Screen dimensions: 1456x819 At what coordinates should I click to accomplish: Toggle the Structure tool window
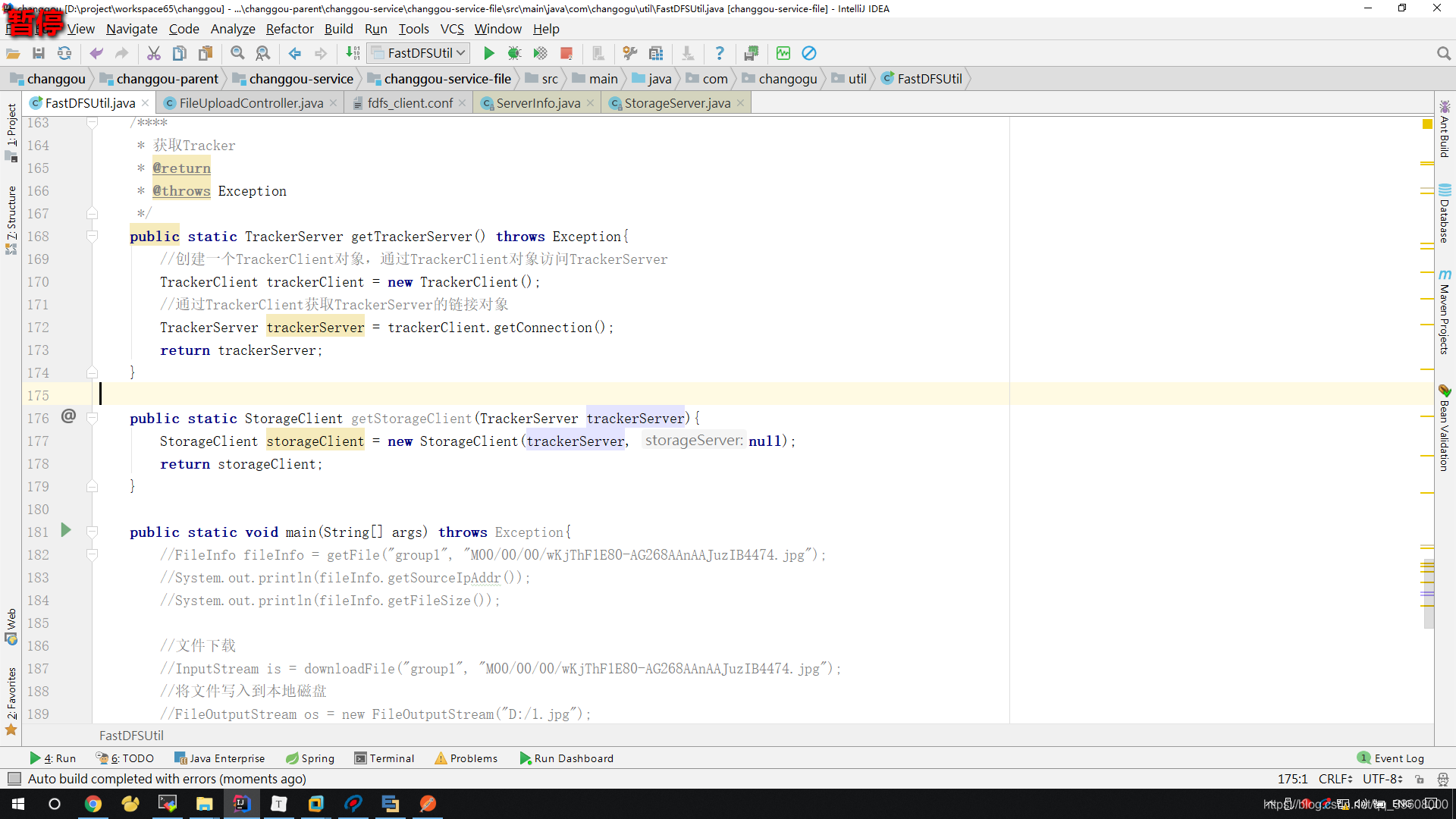click(x=11, y=220)
